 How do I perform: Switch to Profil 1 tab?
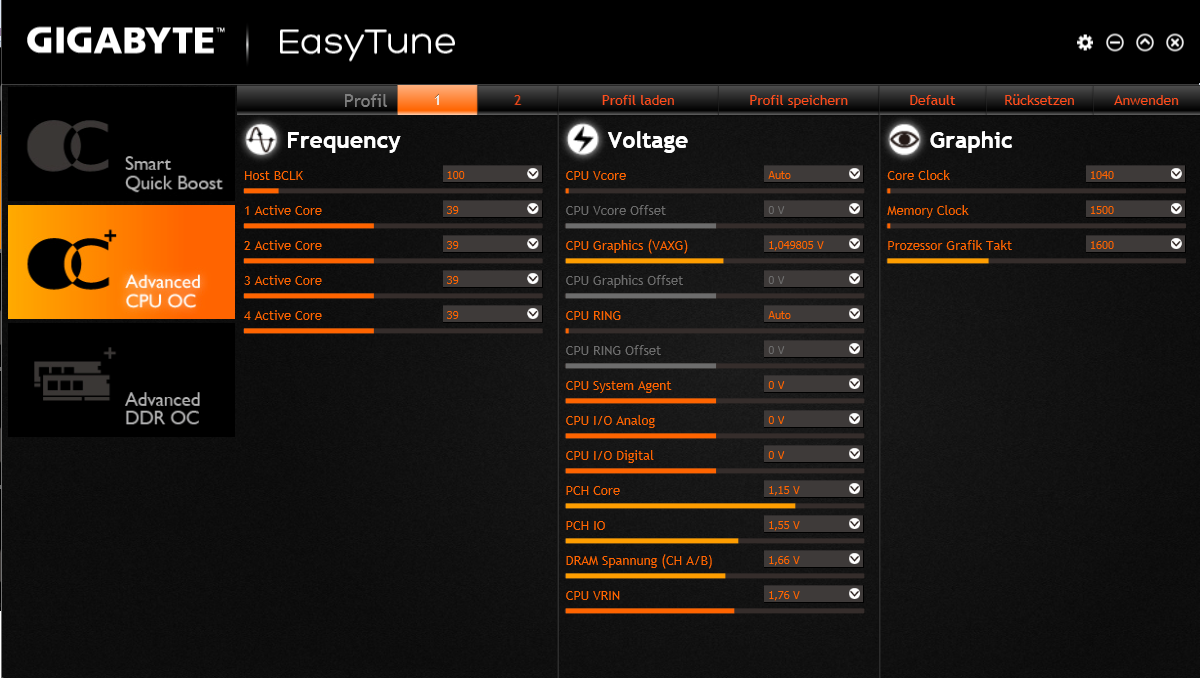(437, 100)
